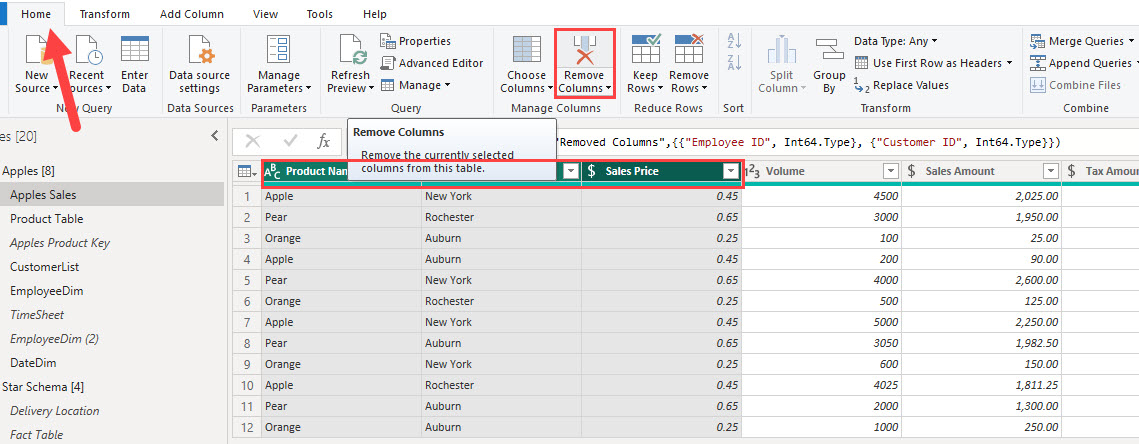Click the Group By icon
Image resolution: width=1139 pixels, height=444 pixels.
[829, 51]
